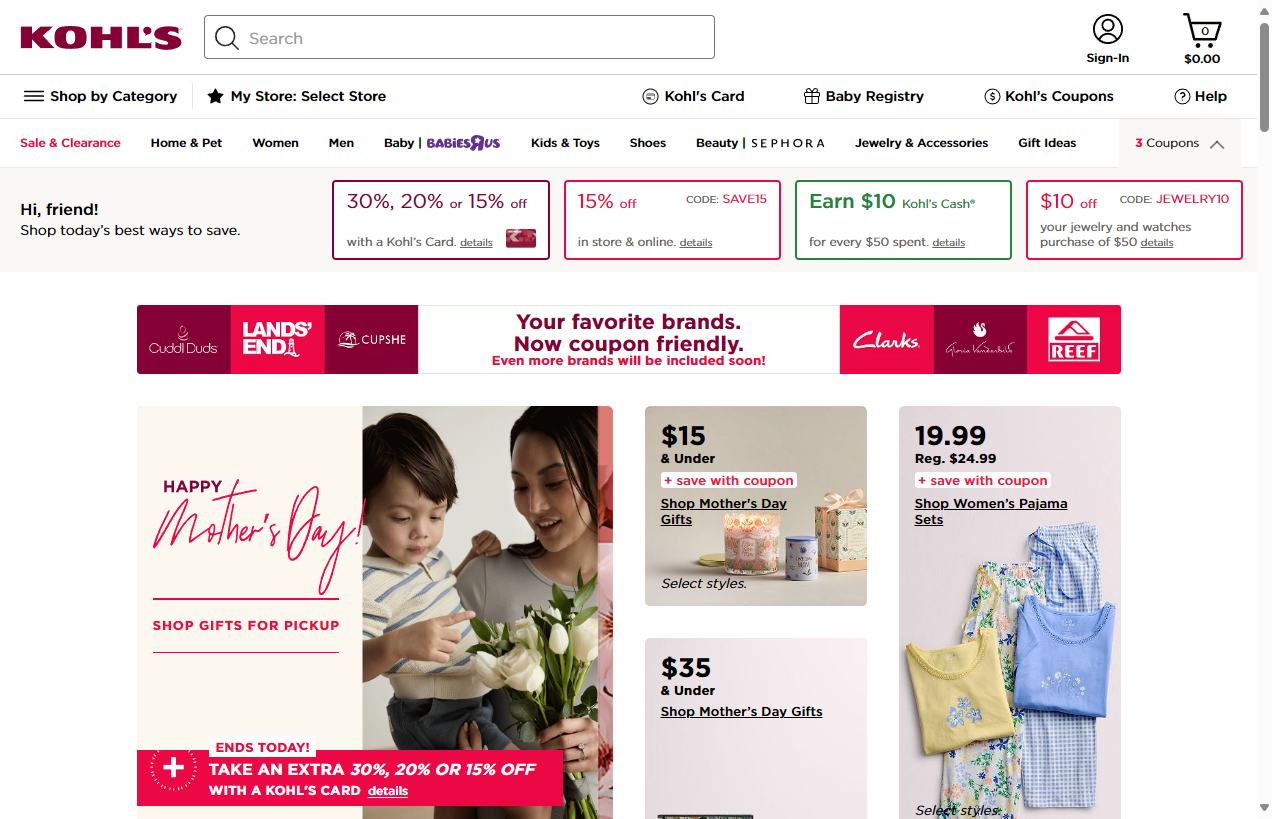Open the Shop by Category hamburger menu
This screenshot has height=819, width=1272.
[x=34, y=96]
